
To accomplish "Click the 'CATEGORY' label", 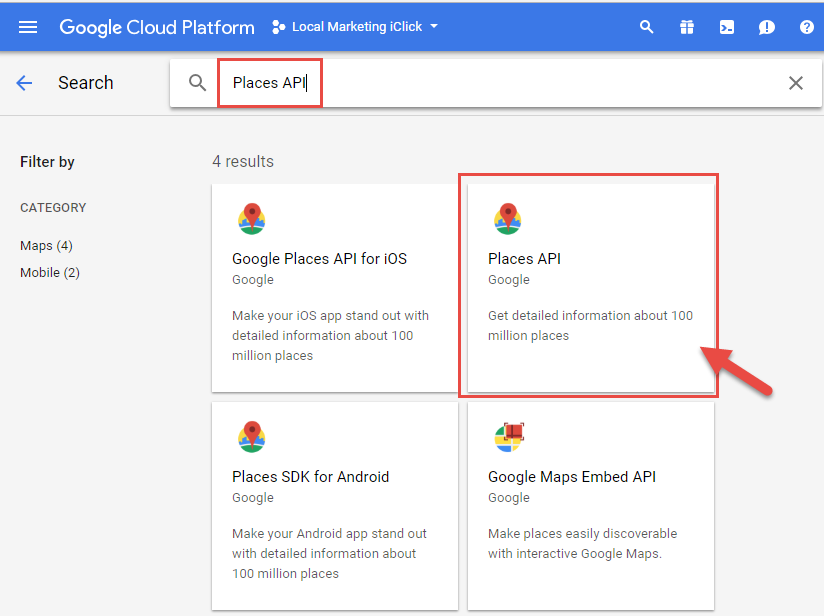I will (x=53, y=208).
